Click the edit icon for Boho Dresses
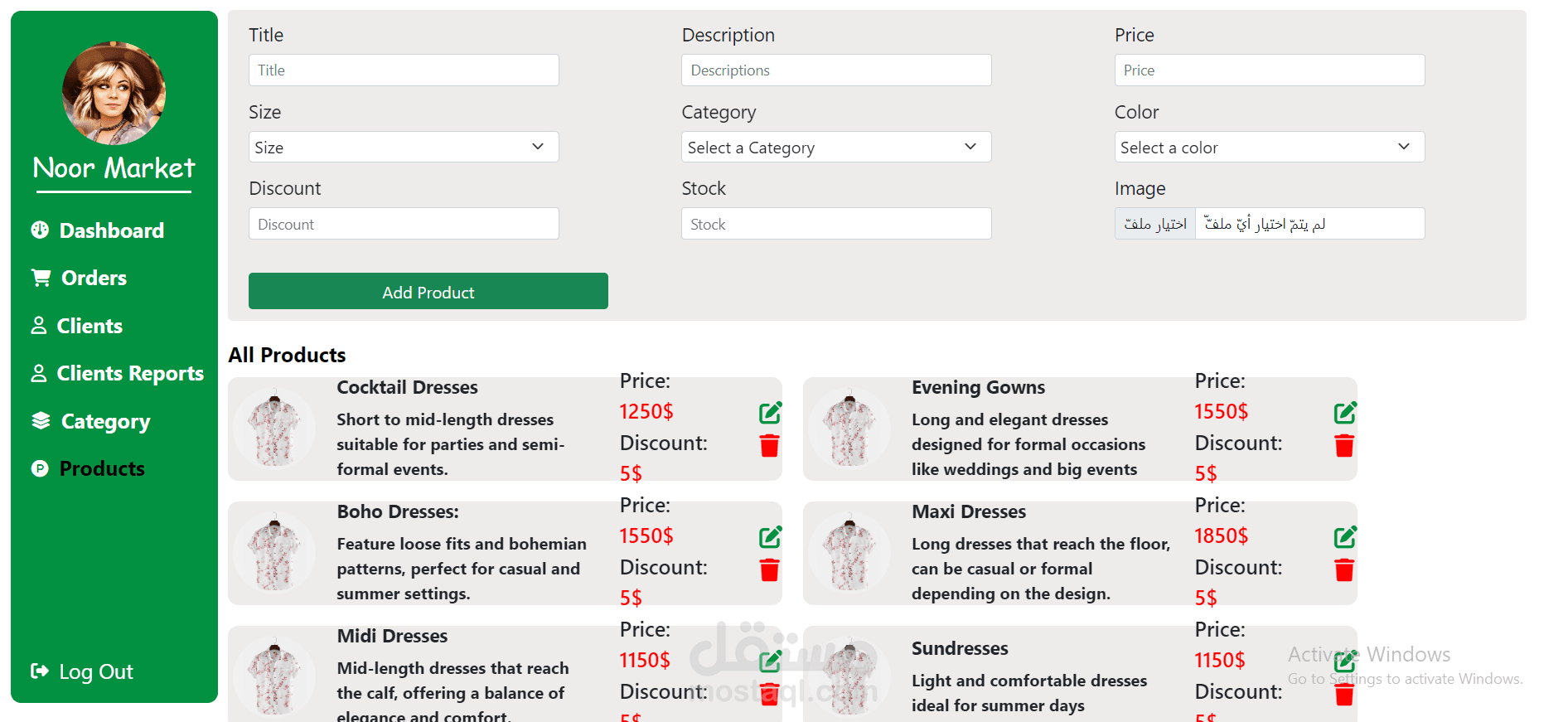The width and height of the screenshot is (1568, 722). [770, 536]
